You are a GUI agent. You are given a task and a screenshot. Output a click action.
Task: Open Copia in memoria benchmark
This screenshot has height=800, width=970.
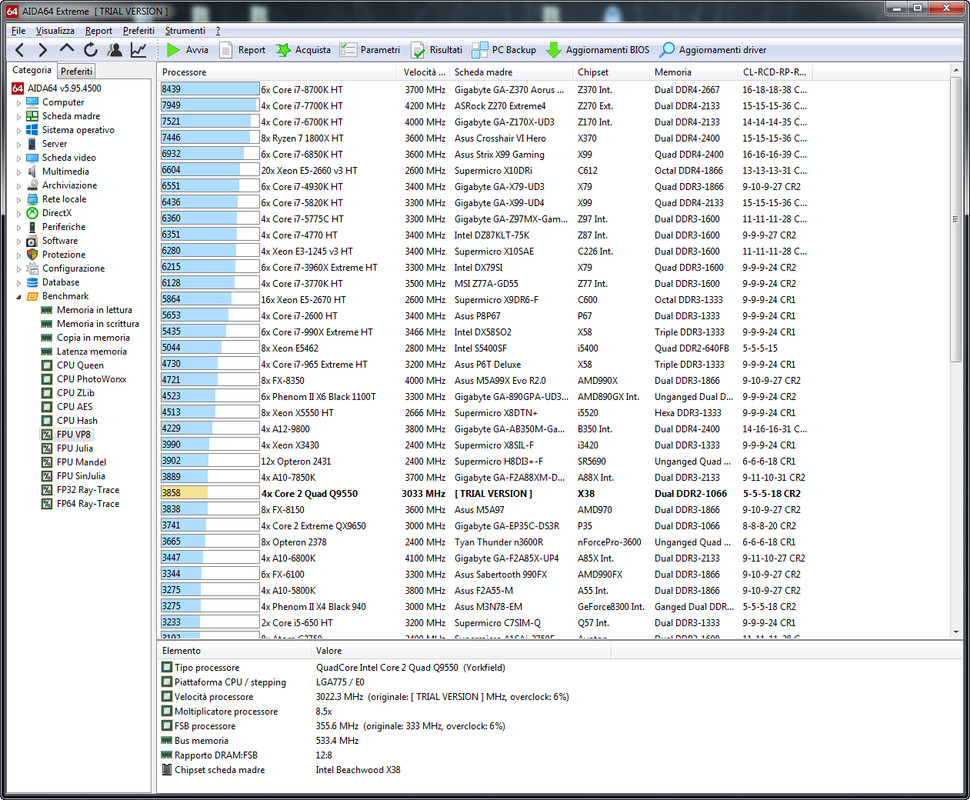coord(93,338)
